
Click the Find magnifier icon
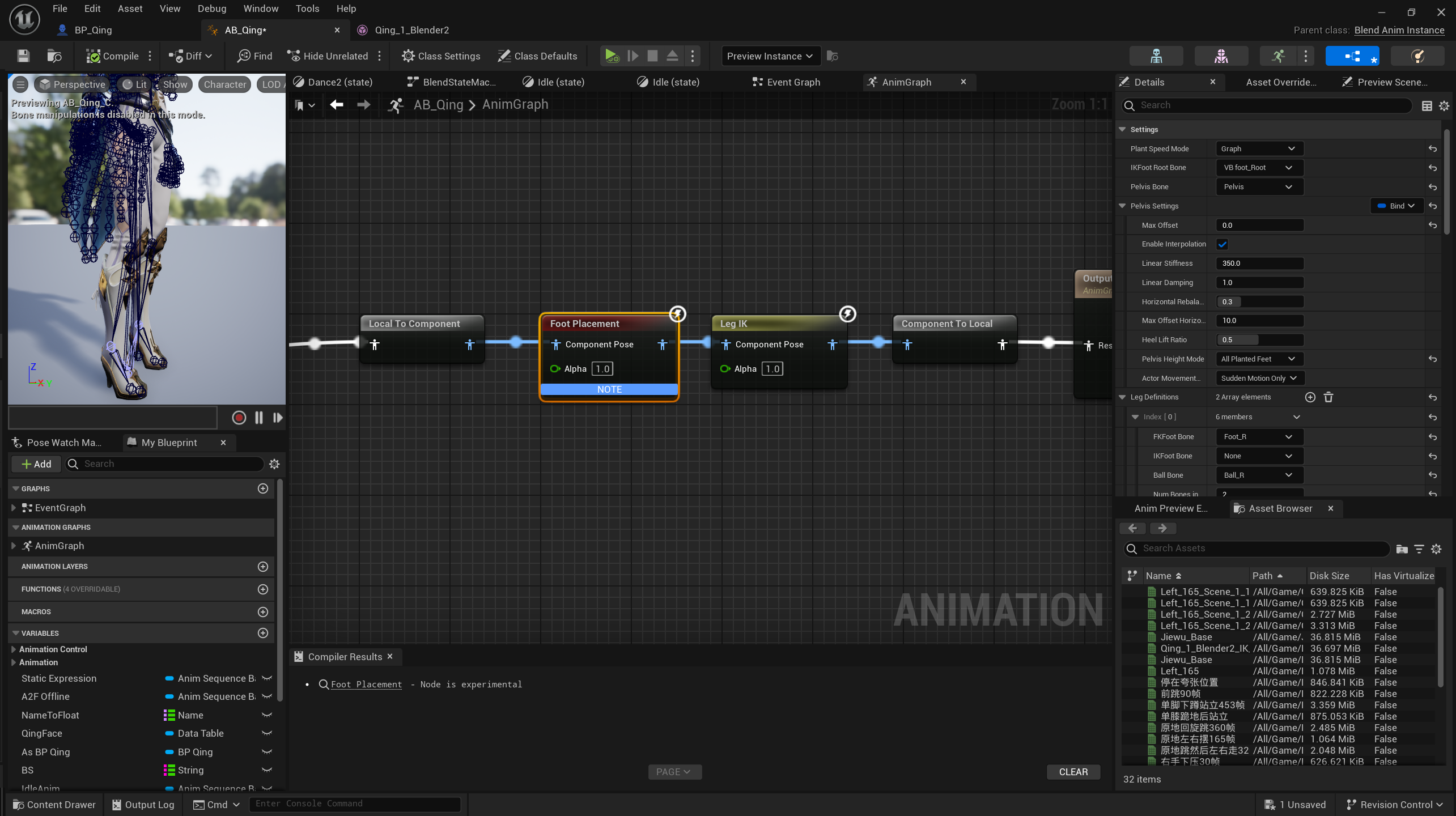coord(244,56)
